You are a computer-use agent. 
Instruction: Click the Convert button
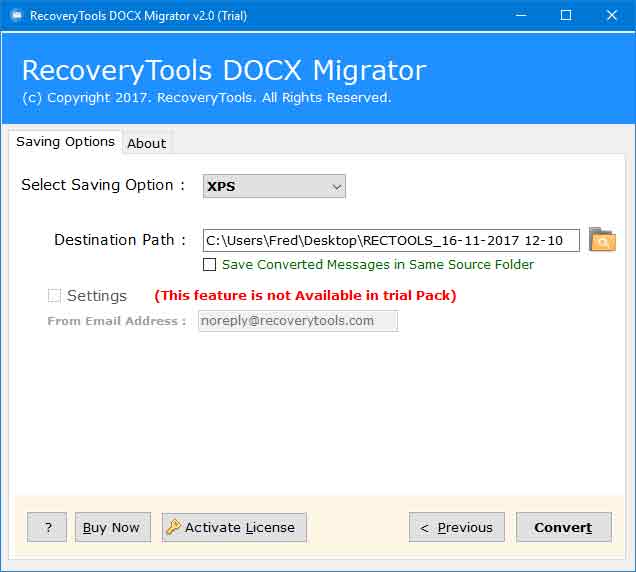563,527
